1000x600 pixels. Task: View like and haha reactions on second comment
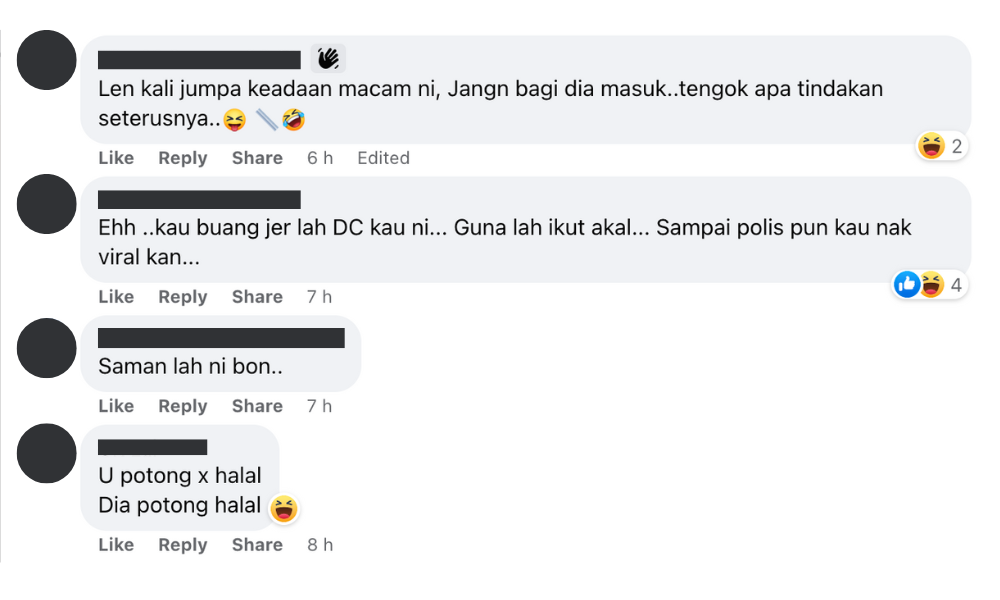click(x=930, y=285)
